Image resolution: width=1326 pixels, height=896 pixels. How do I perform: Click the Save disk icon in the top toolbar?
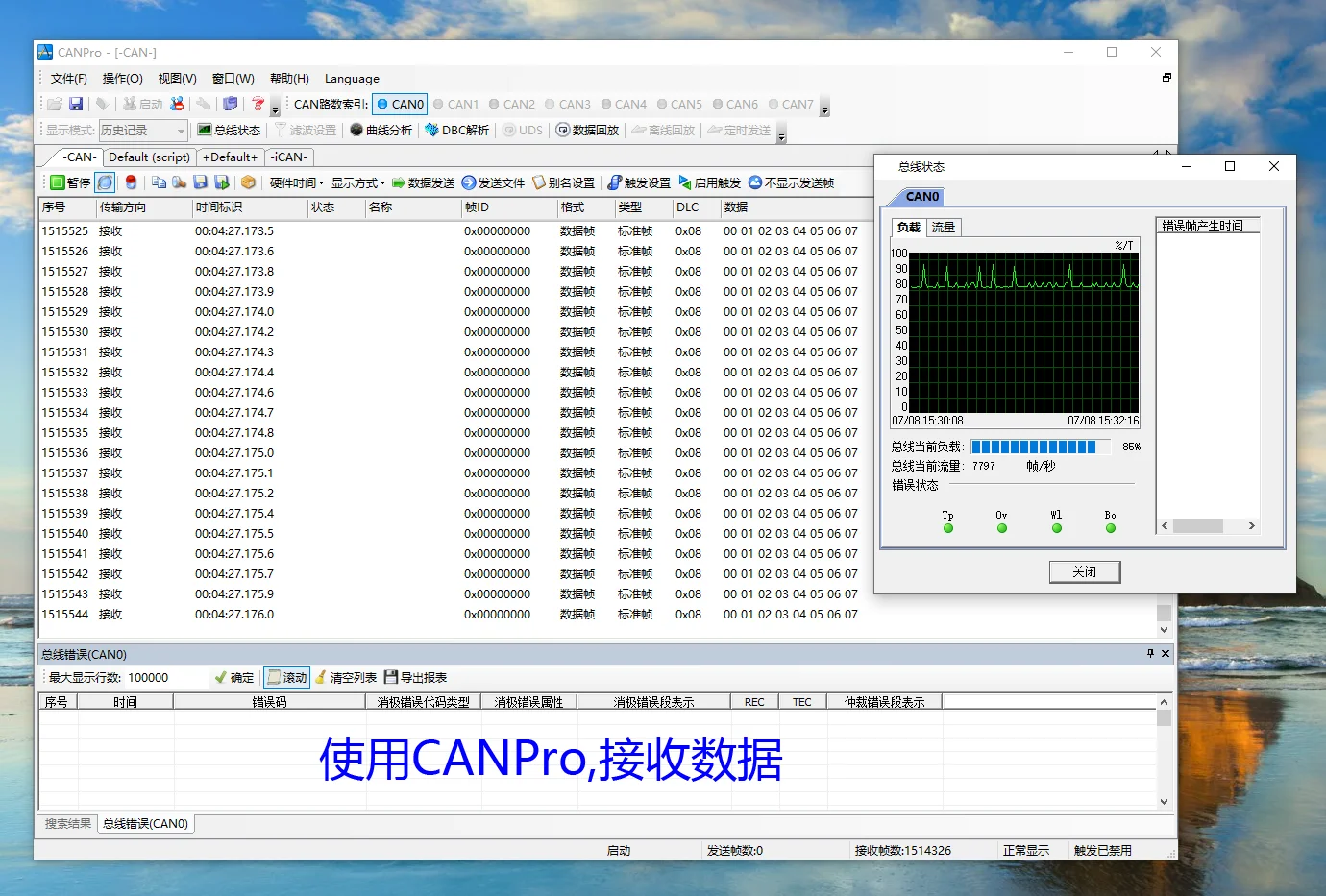(x=76, y=104)
